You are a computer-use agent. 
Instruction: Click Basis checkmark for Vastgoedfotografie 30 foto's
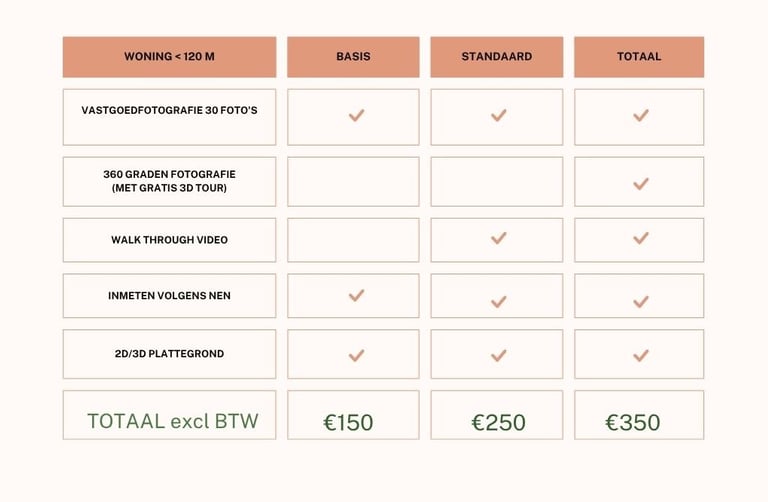click(x=356, y=115)
